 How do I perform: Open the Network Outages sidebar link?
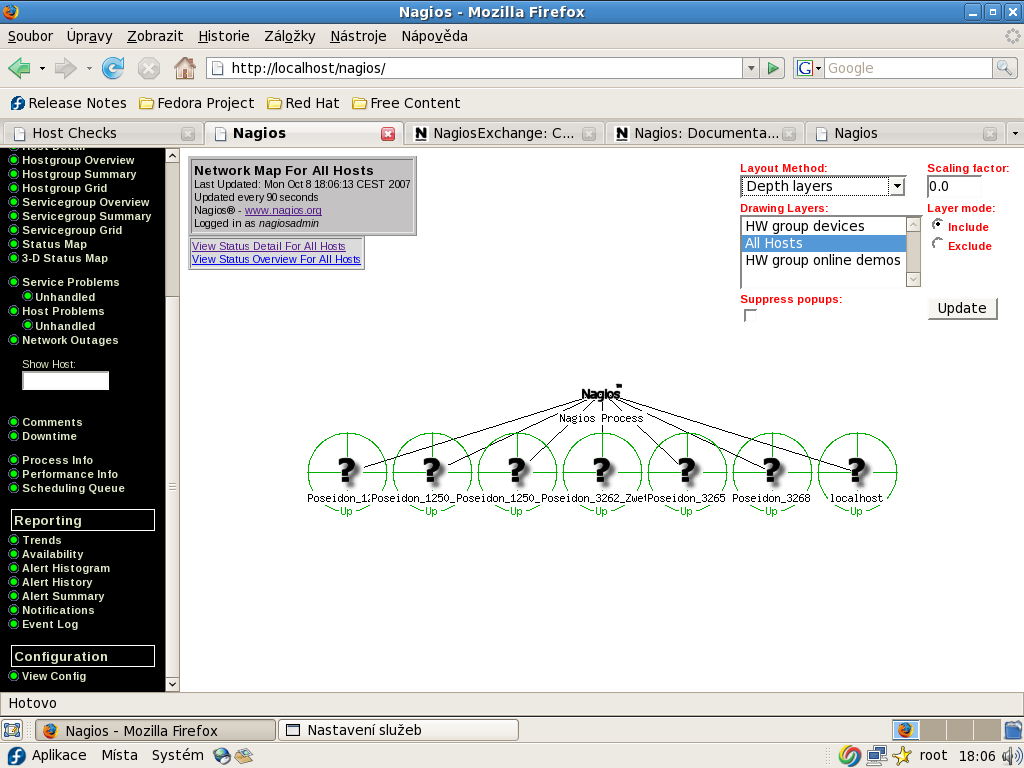[70, 340]
